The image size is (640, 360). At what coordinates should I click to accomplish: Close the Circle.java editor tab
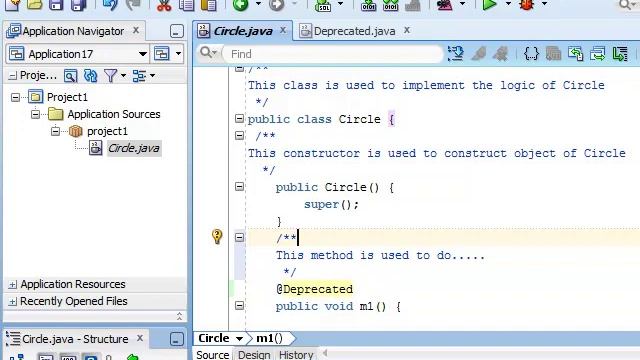pyautogui.click(x=283, y=30)
